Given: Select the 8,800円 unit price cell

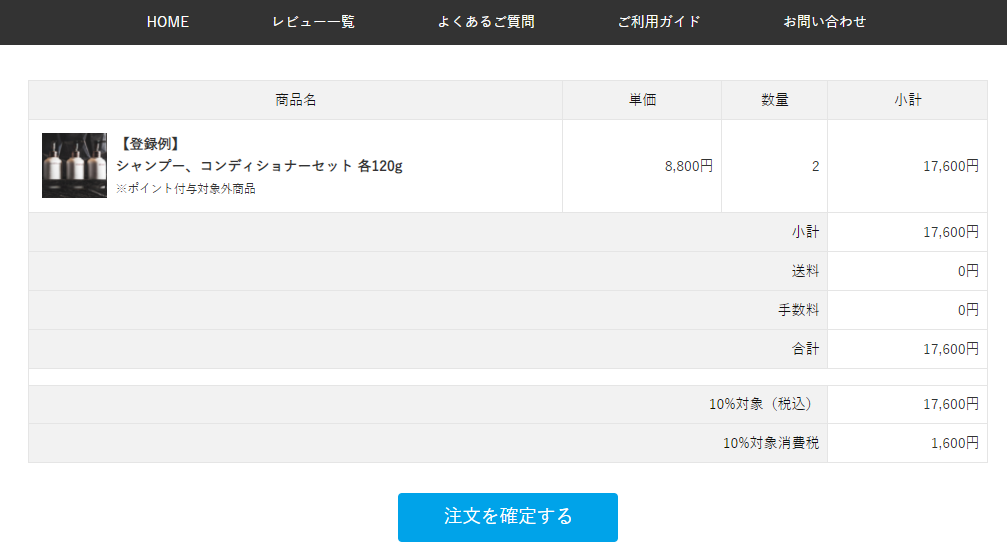Looking at the screenshot, I should pyautogui.click(x=688, y=166).
